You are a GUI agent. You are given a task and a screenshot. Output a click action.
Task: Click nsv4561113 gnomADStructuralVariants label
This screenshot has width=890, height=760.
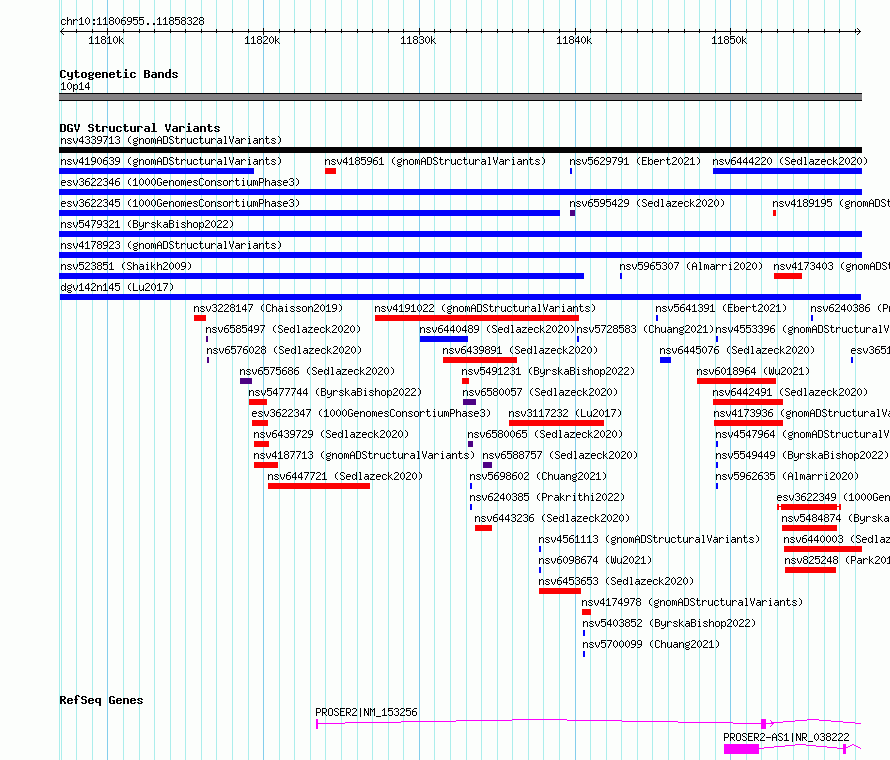(649, 539)
